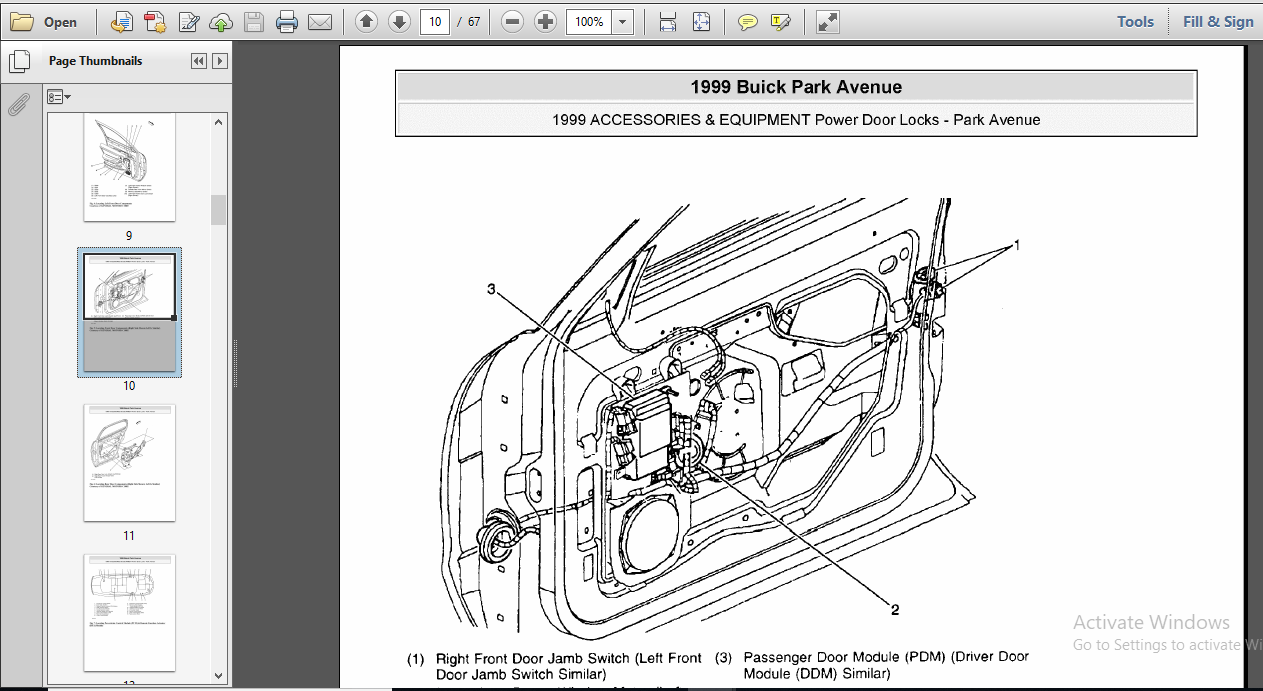Screen dimensions: 1263x691
Task: Send file by email envelope icon
Action: pyautogui.click(x=320, y=22)
